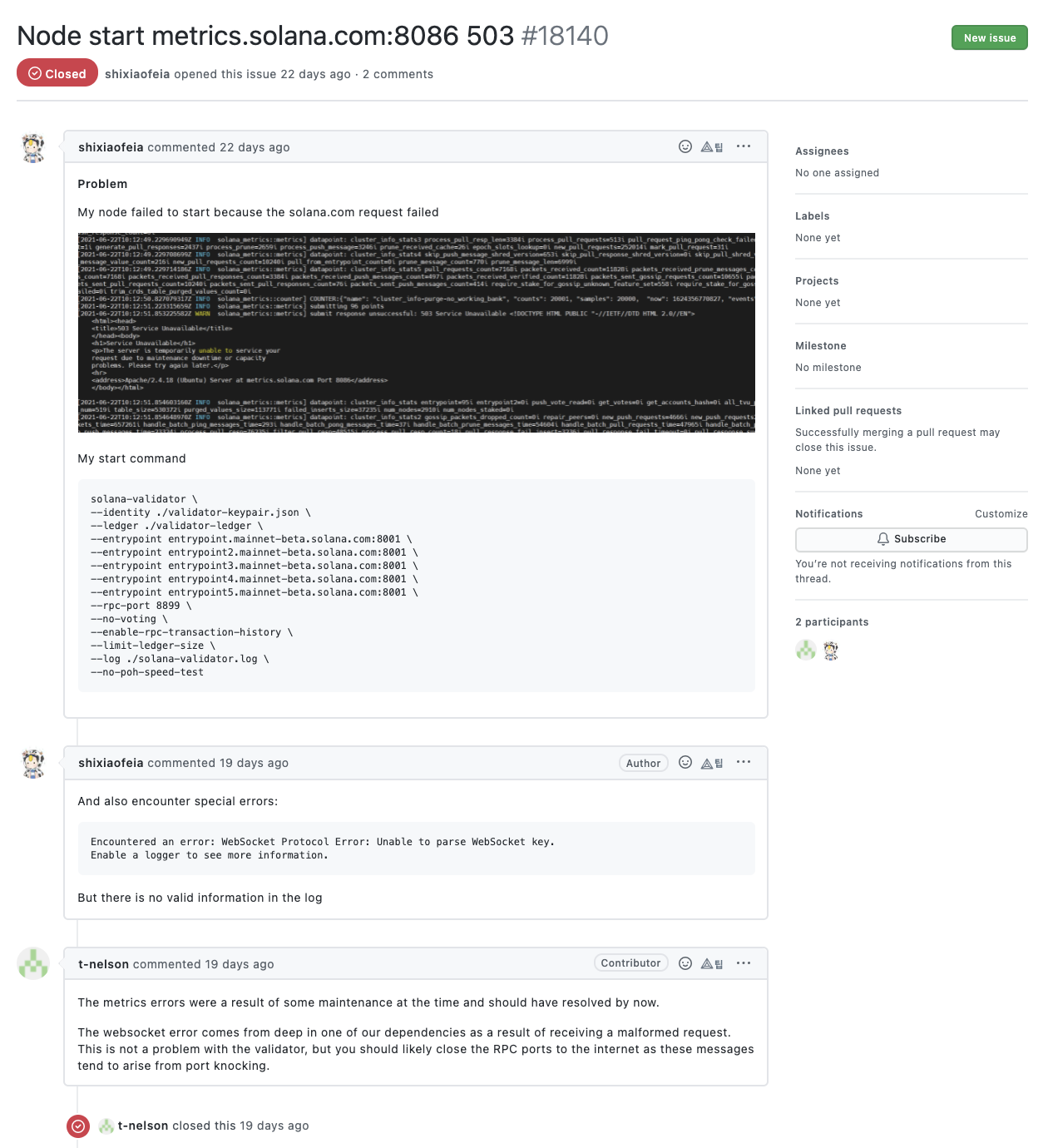1048x1148 pixels.
Task: Click '--limit-ledger-size' code line
Action: click(153, 646)
